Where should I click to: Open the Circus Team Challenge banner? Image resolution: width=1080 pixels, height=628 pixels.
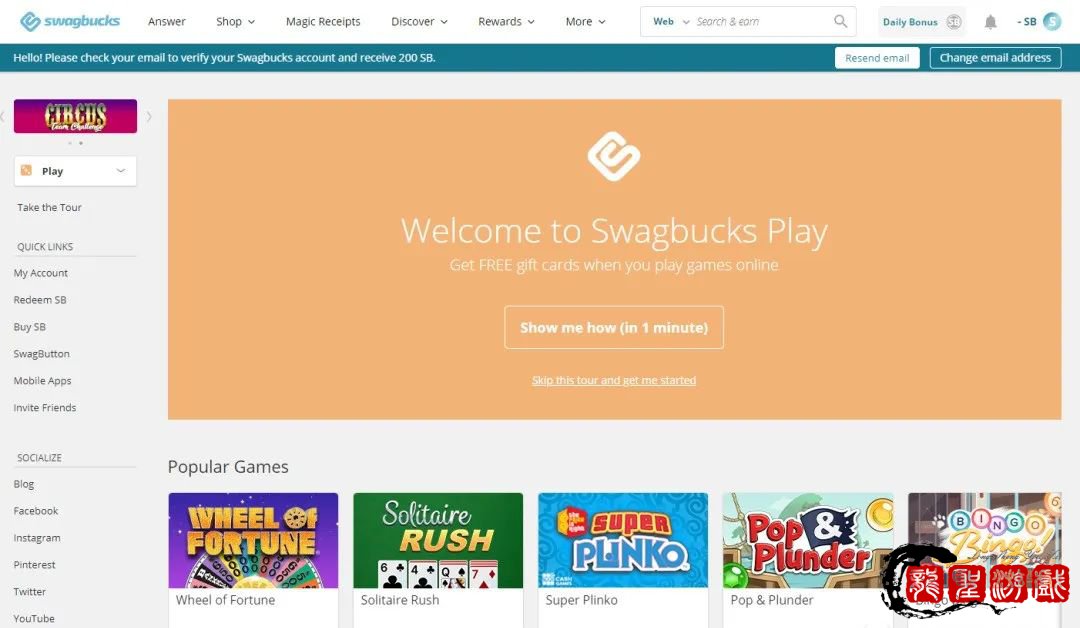[x=75, y=116]
